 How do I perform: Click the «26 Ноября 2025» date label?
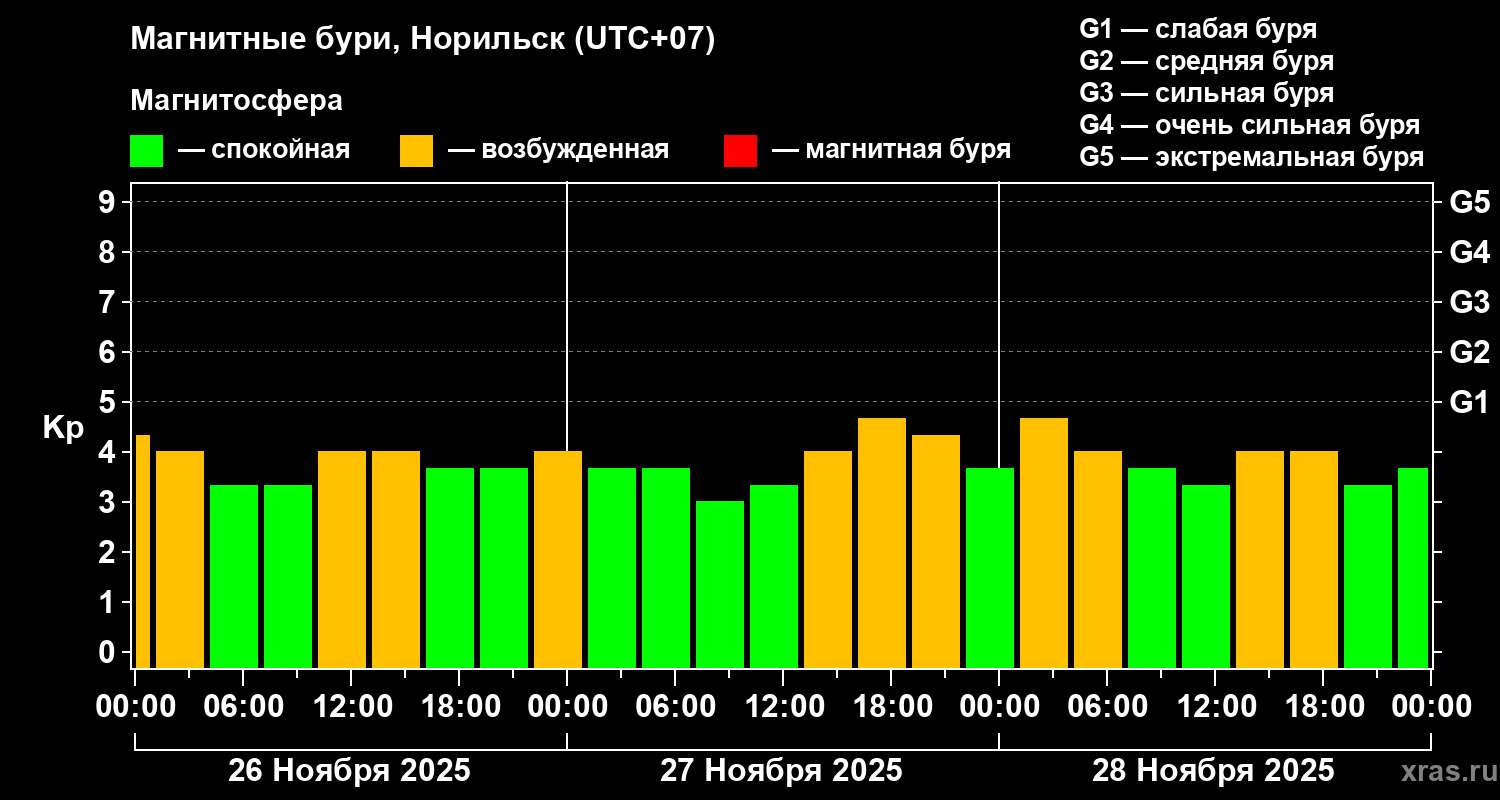pos(349,771)
